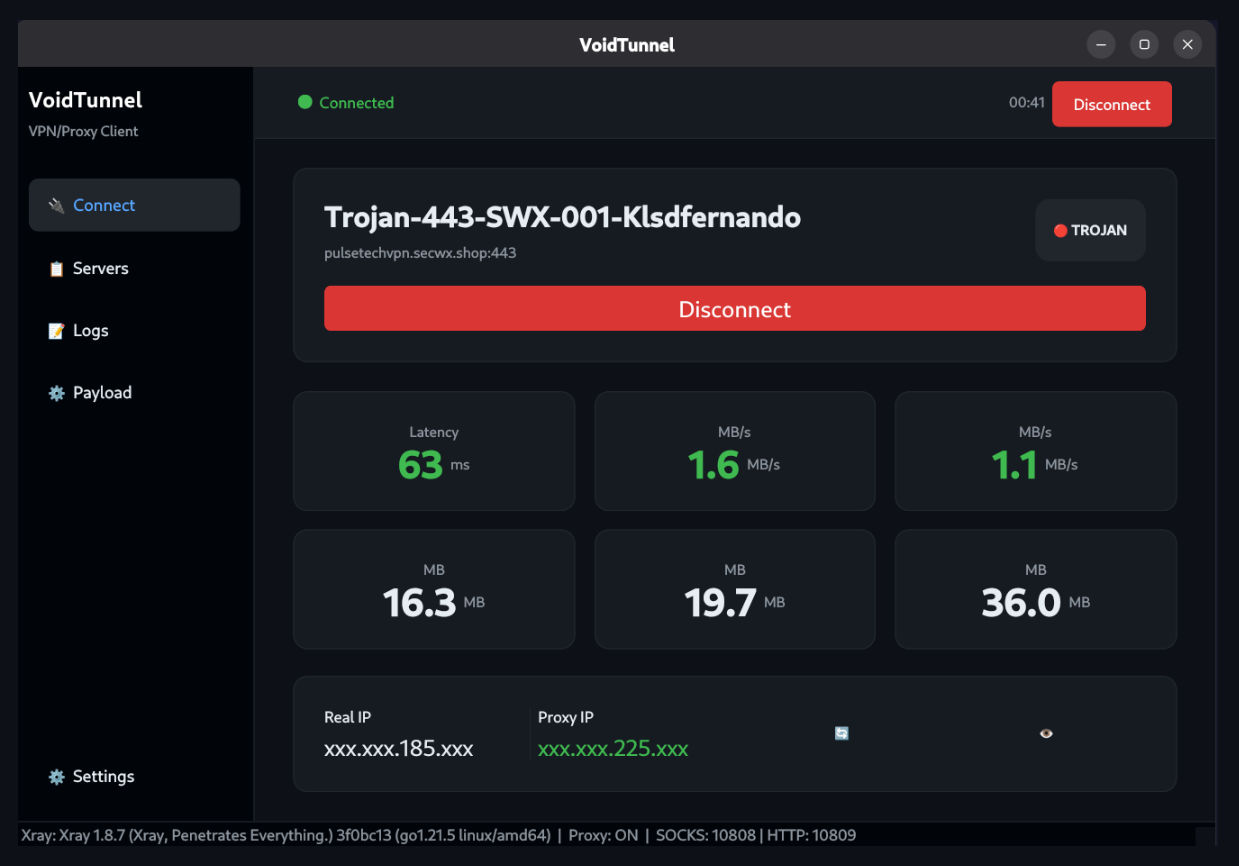1239x866 pixels.
Task: Click the TROJAN protocol badge
Action: pyautogui.click(x=1090, y=230)
